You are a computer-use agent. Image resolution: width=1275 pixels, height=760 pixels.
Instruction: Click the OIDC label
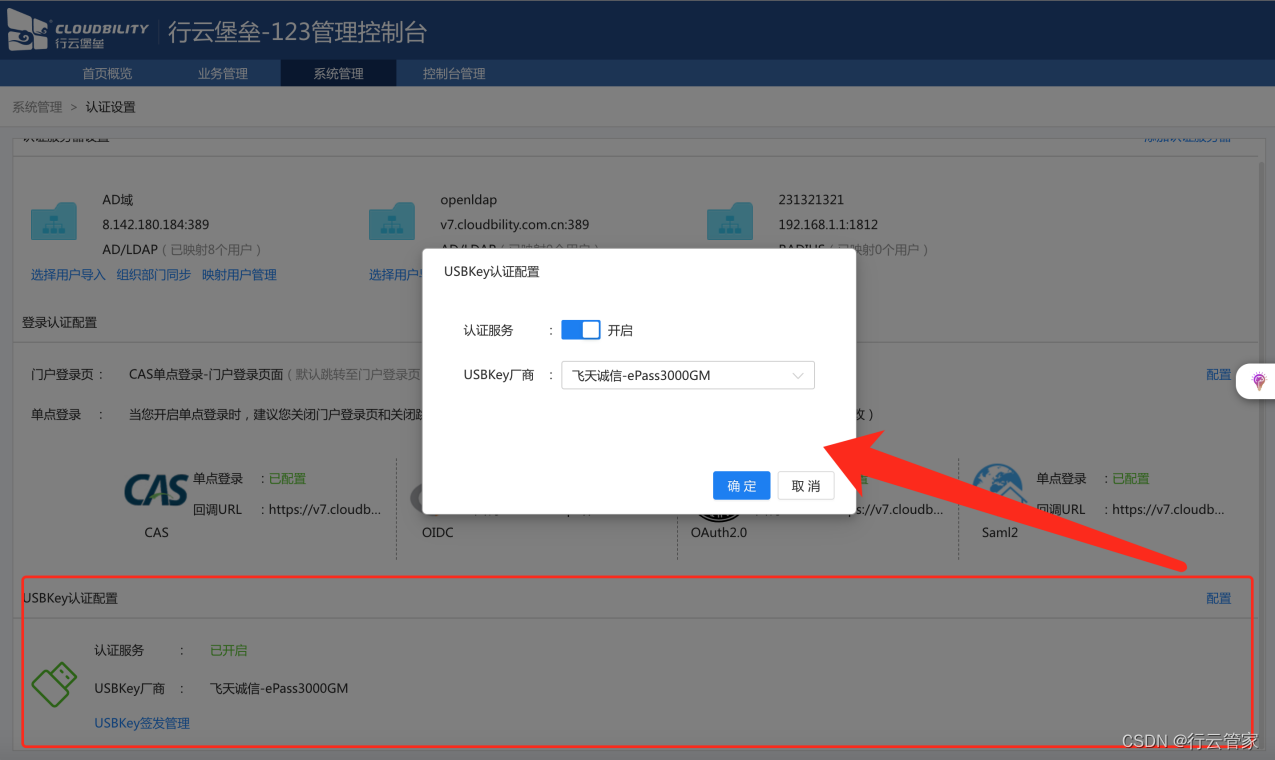tap(438, 532)
